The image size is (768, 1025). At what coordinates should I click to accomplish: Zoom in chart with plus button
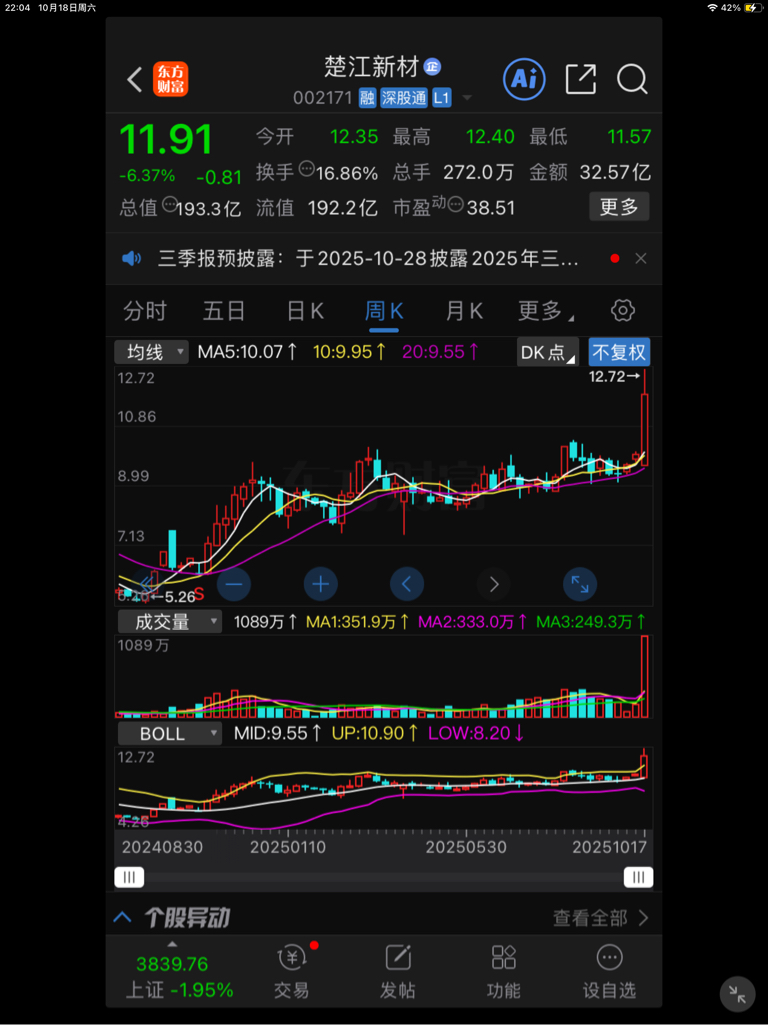point(320,584)
